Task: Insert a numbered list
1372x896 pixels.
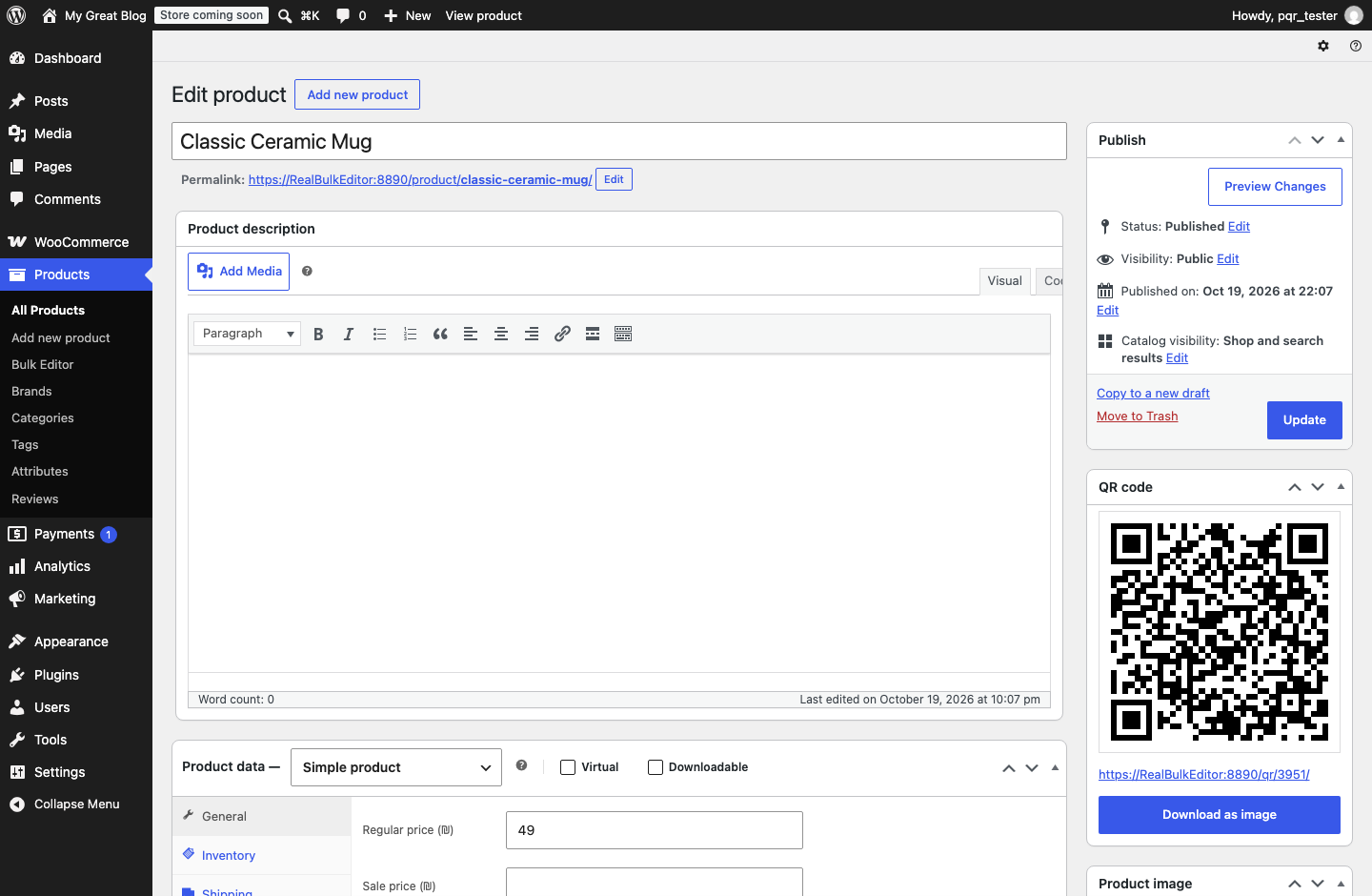Action: coord(410,334)
